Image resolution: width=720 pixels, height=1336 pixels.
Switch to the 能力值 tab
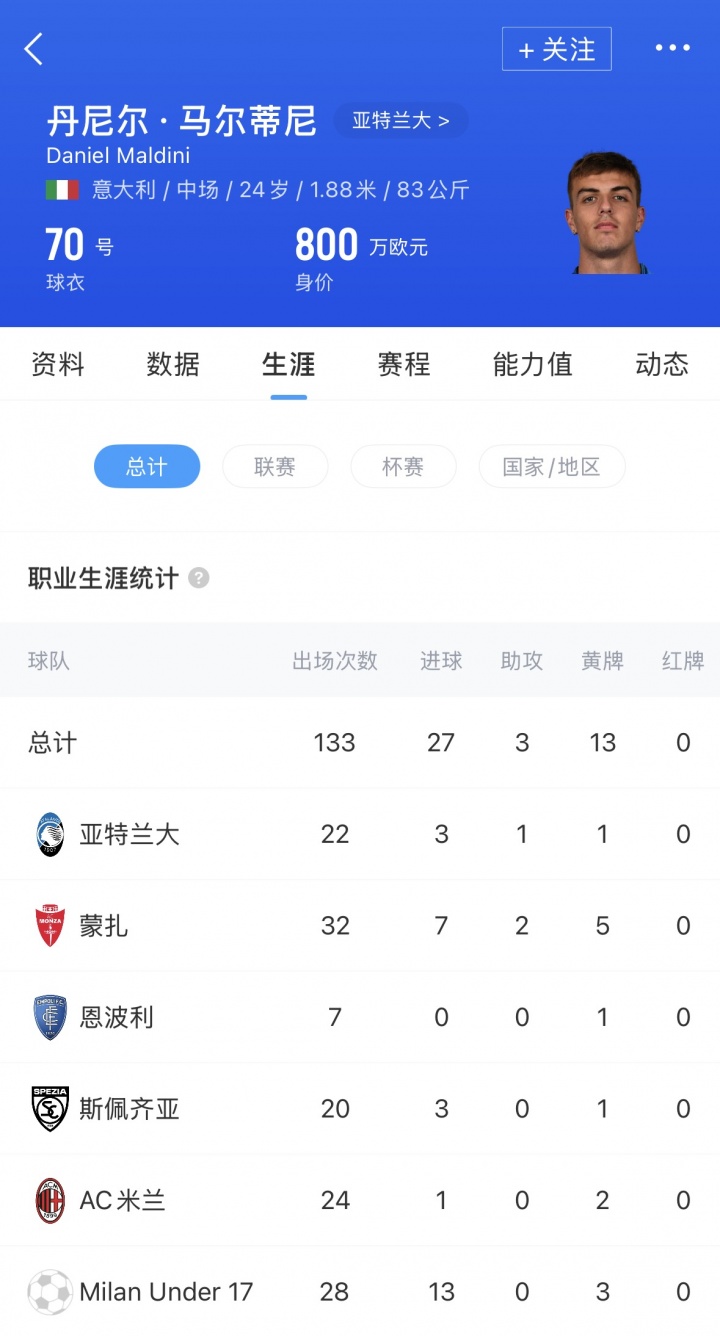[533, 364]
